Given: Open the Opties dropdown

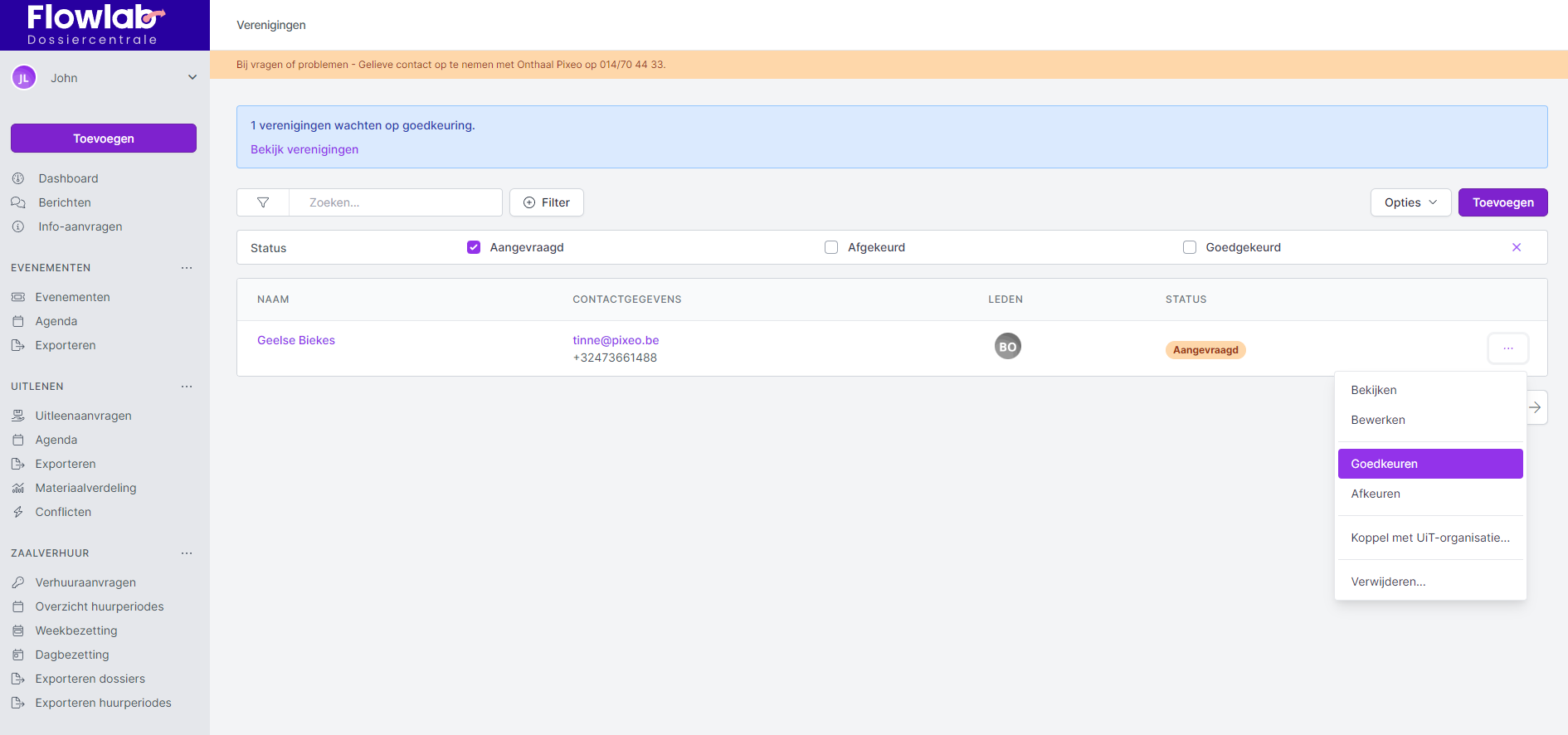Looking at the screenshot, I should (1410, 202).
